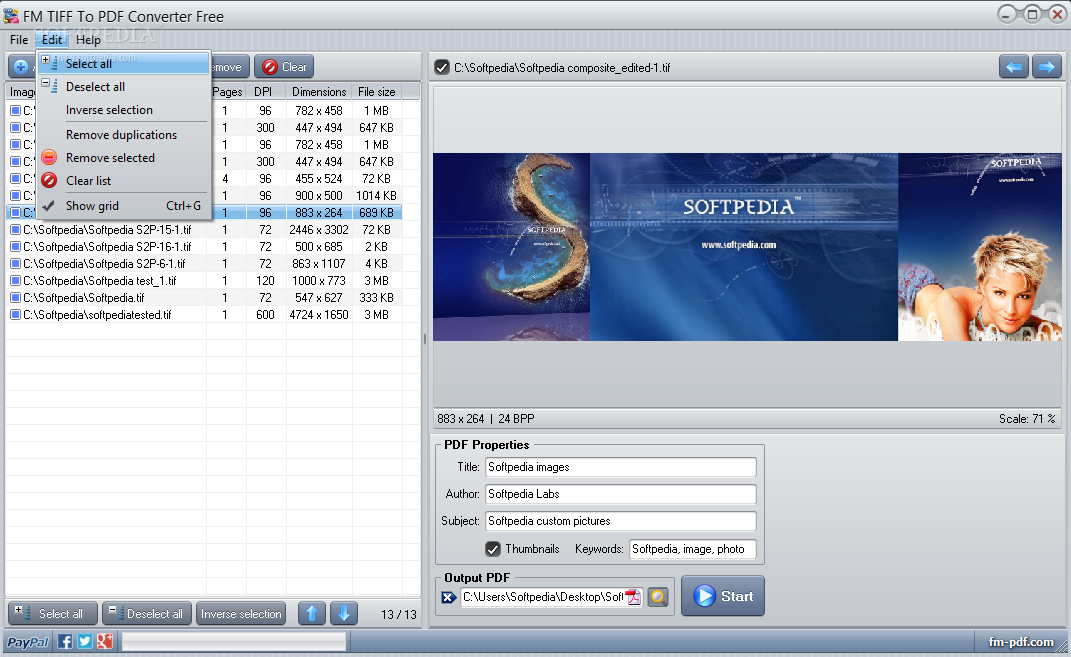Toggle the Thumbnails checkbox
Viewport: 1071px width, 657px height.
[x=493, y=548]
